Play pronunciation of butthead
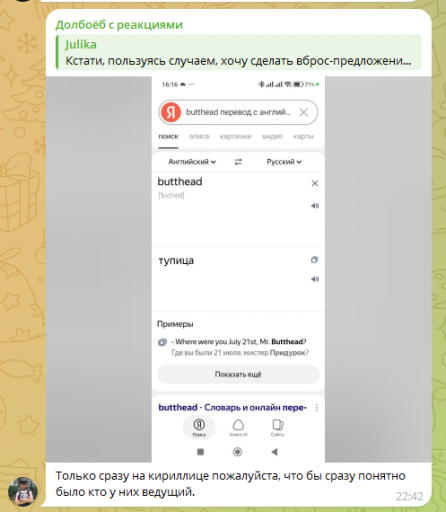 [315, 206]
